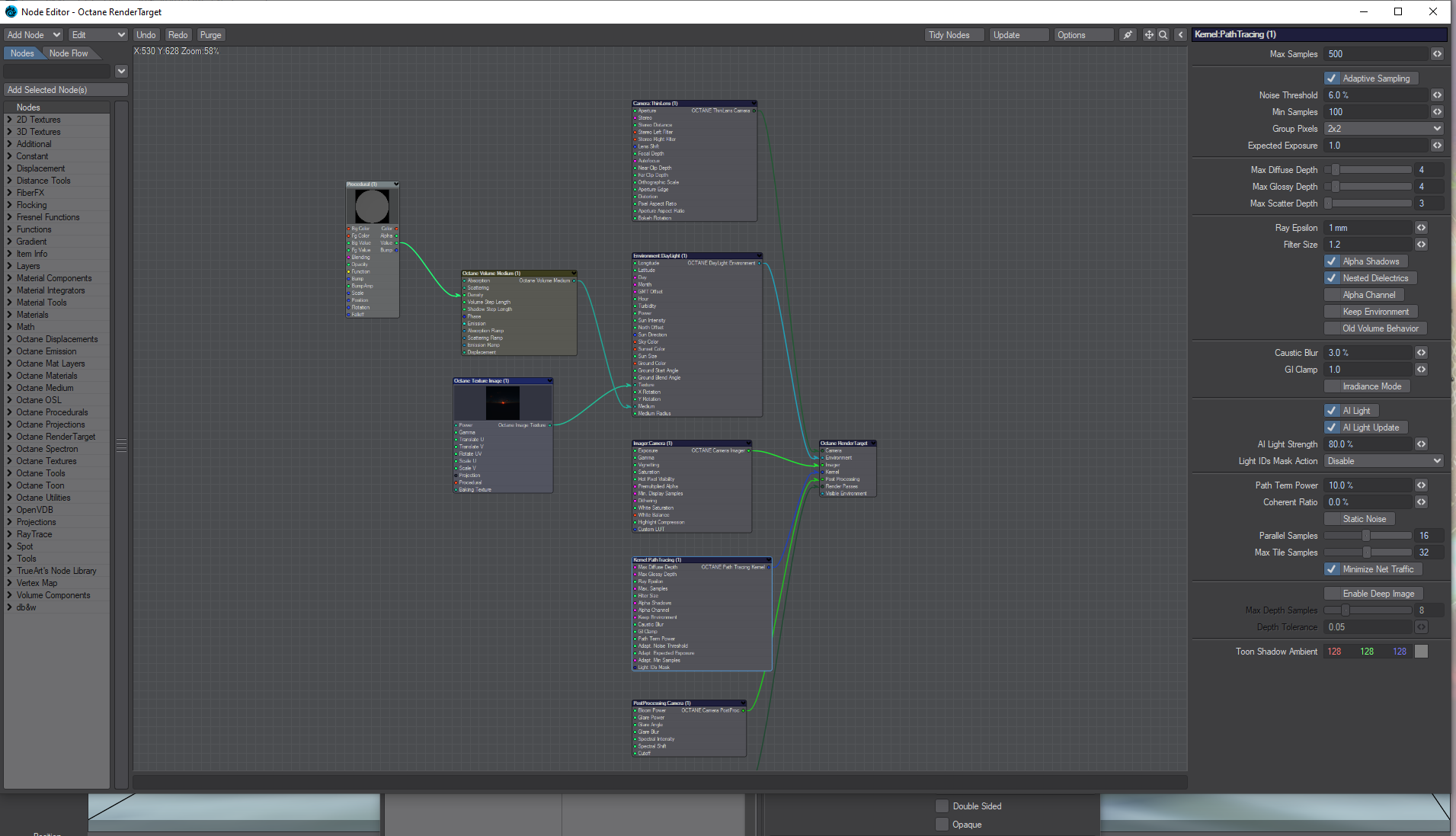Screen dimensions: 1456x836
Task: Expand the Octane Materials category
Action: coord(9,376)
